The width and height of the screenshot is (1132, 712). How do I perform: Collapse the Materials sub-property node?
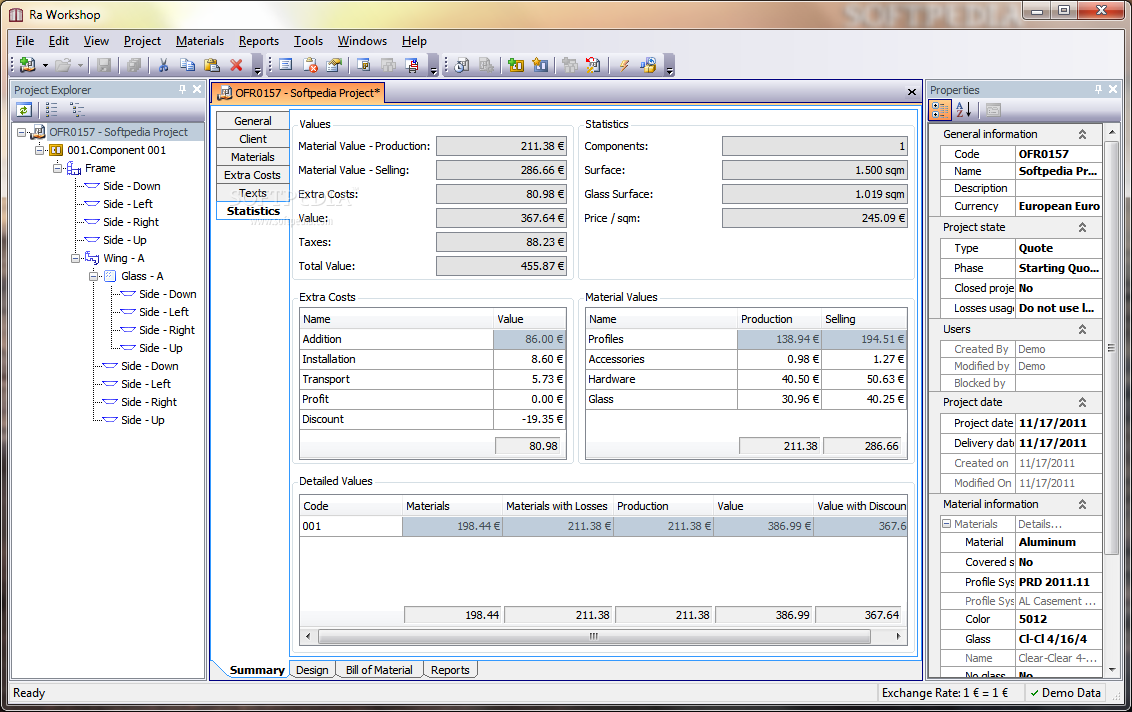click(946, 524)
